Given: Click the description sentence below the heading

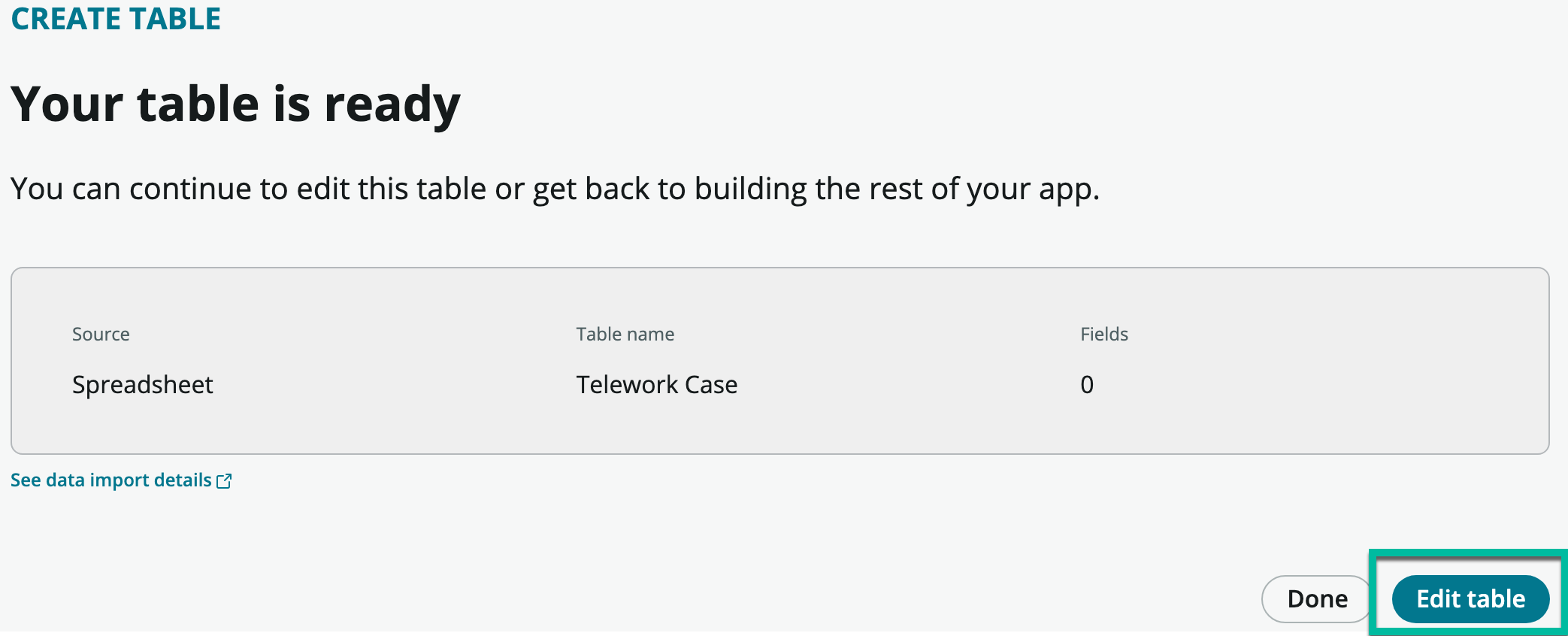Looking at the screenshot, I should (555, 189).
